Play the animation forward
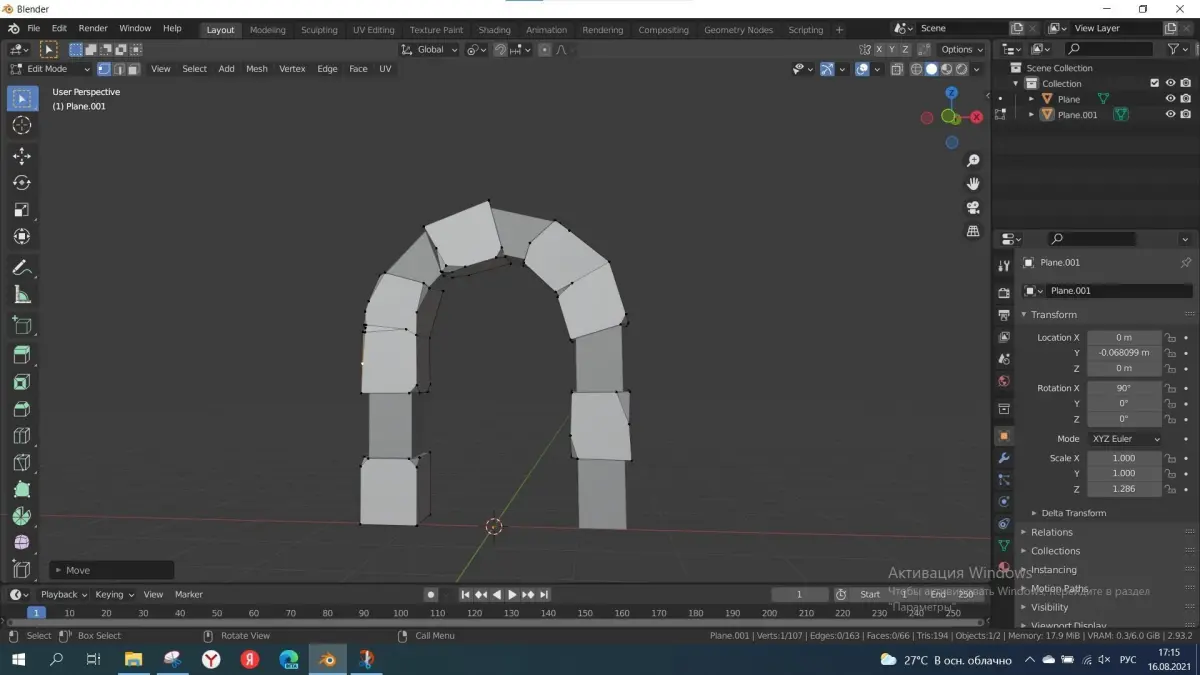Image resolution: width=1200 pixels, height=675 pixels. (512, 594)
